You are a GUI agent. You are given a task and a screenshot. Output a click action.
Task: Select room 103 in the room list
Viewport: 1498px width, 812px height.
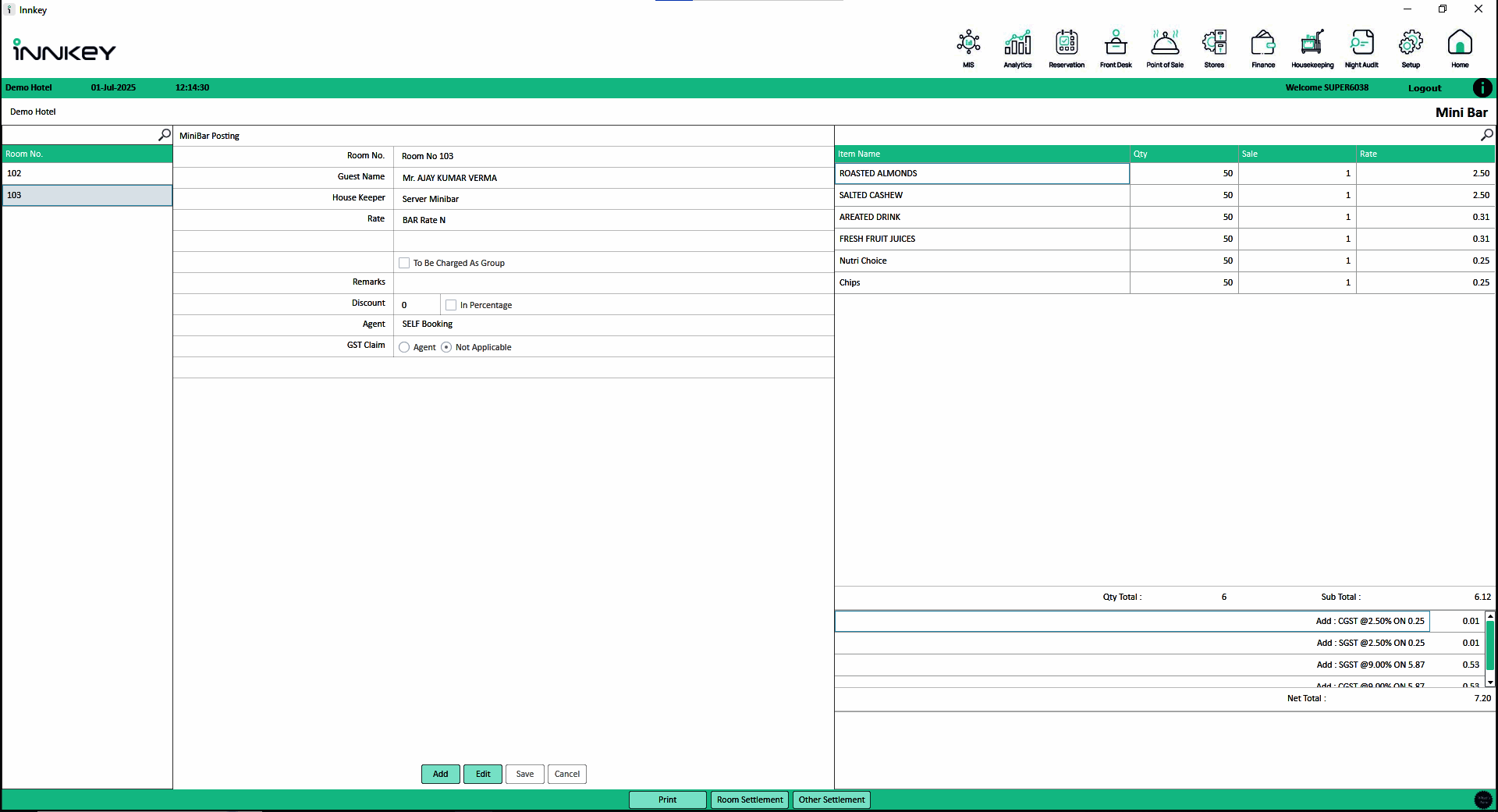tap(87, 195)
